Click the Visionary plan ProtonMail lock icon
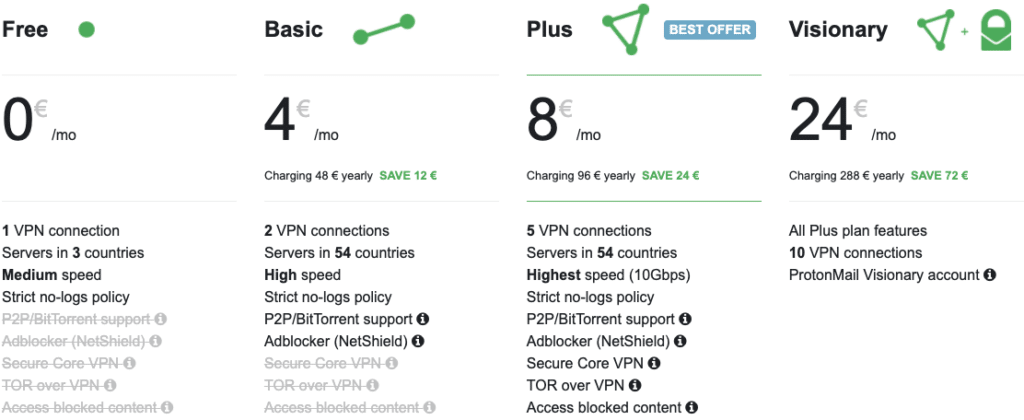The height and width of the screenshot is (420, 1024). tap(994, 31)
